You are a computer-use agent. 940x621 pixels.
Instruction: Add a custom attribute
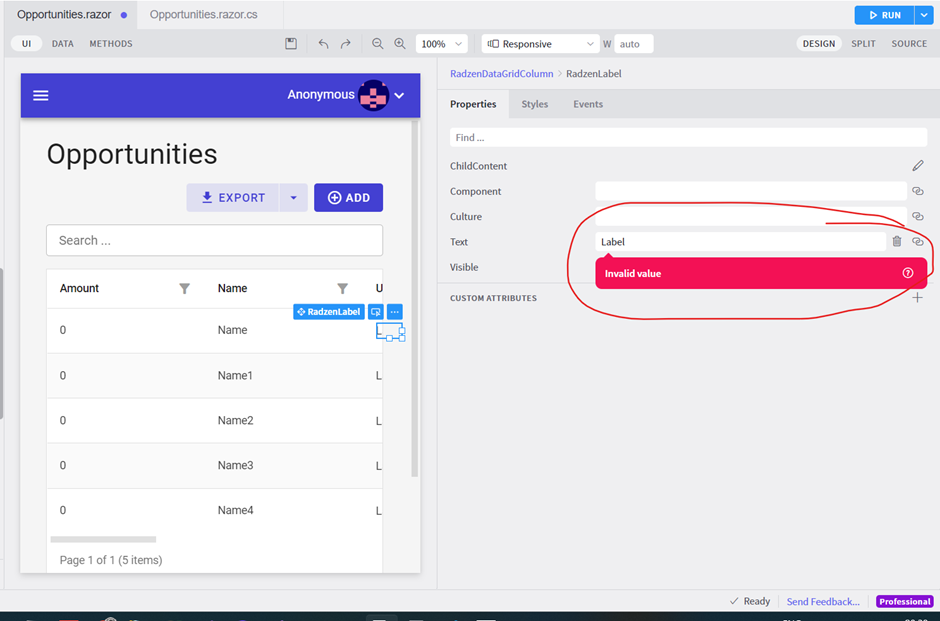[917, 297]
